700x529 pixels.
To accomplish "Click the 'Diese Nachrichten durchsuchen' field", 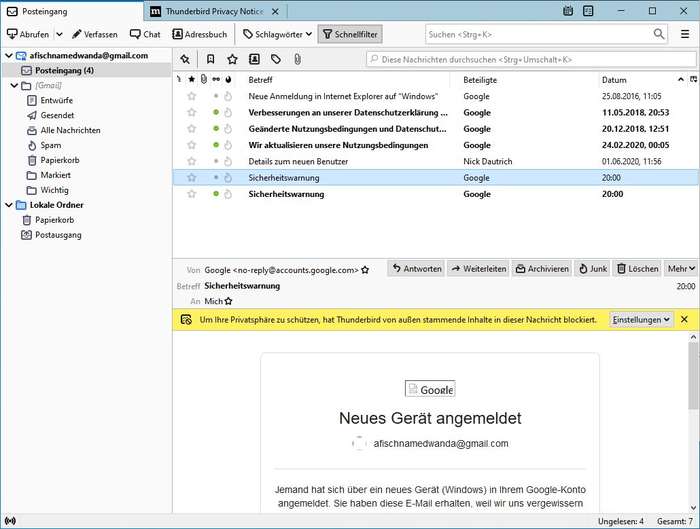I will 531,59.
